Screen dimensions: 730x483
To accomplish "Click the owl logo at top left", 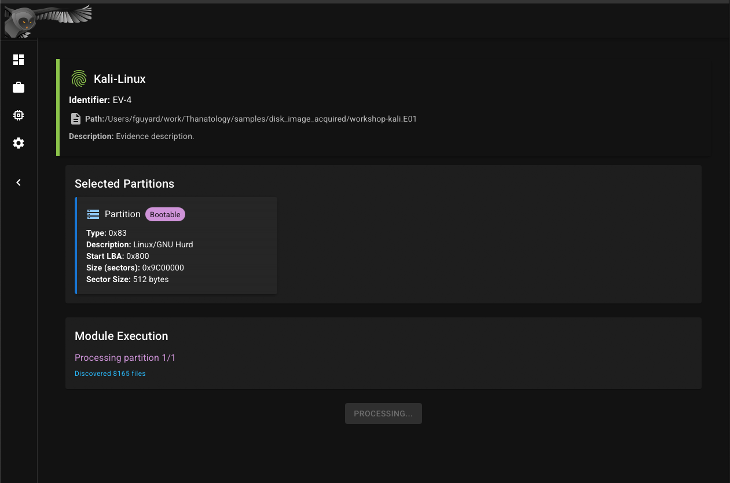I will (48, 21).
